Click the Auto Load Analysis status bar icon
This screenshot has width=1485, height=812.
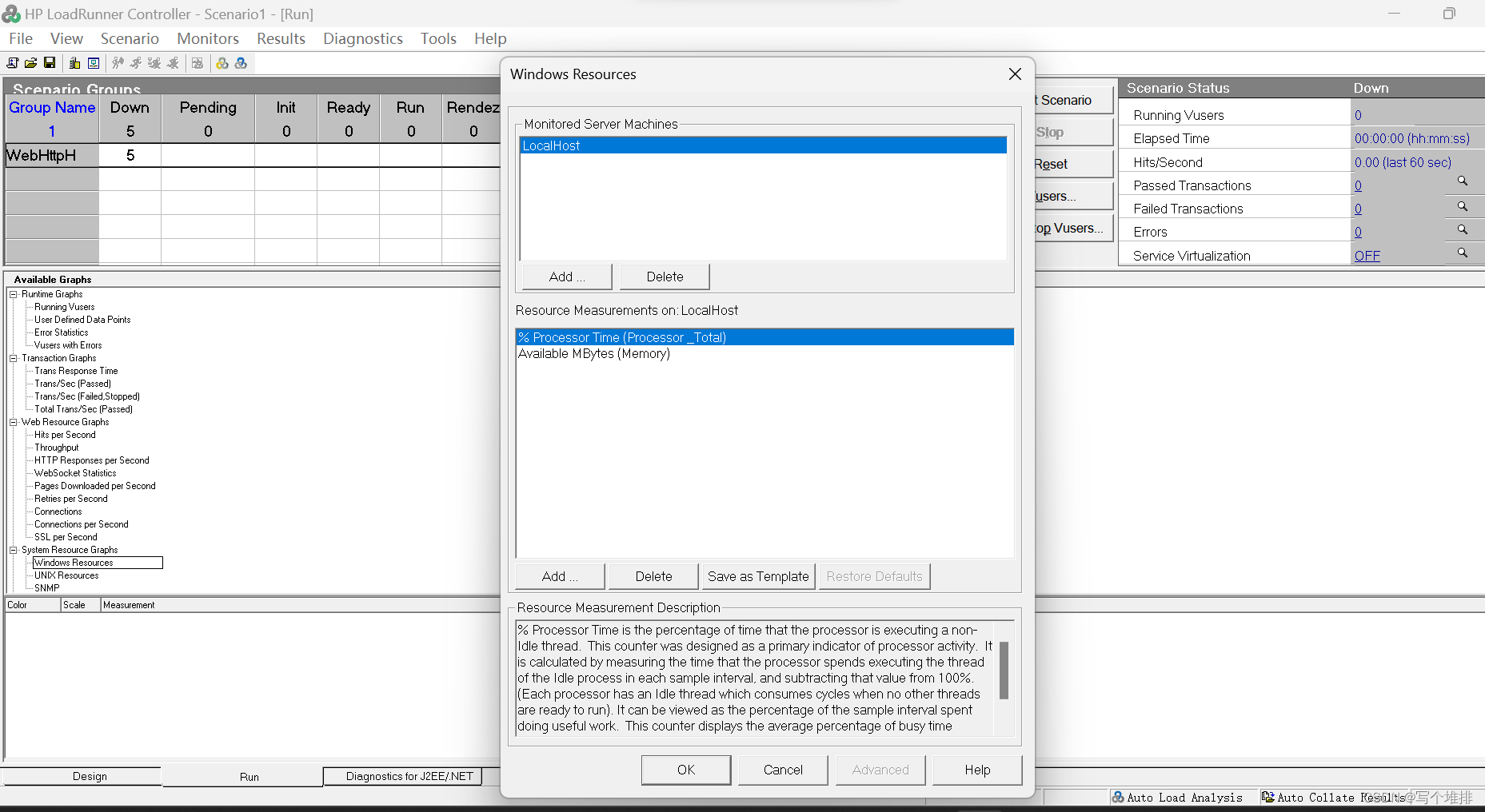coord(1118,797)
